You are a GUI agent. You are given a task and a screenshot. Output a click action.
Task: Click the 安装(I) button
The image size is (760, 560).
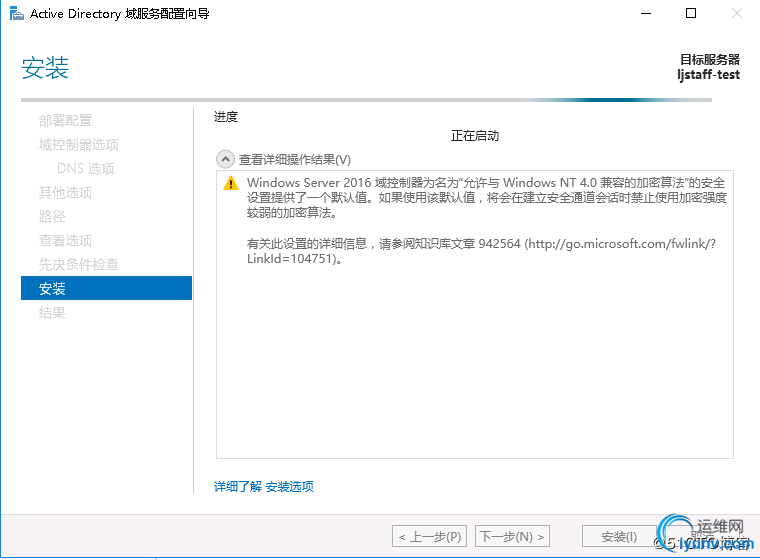pyautogui.click(x=619, y=536)
